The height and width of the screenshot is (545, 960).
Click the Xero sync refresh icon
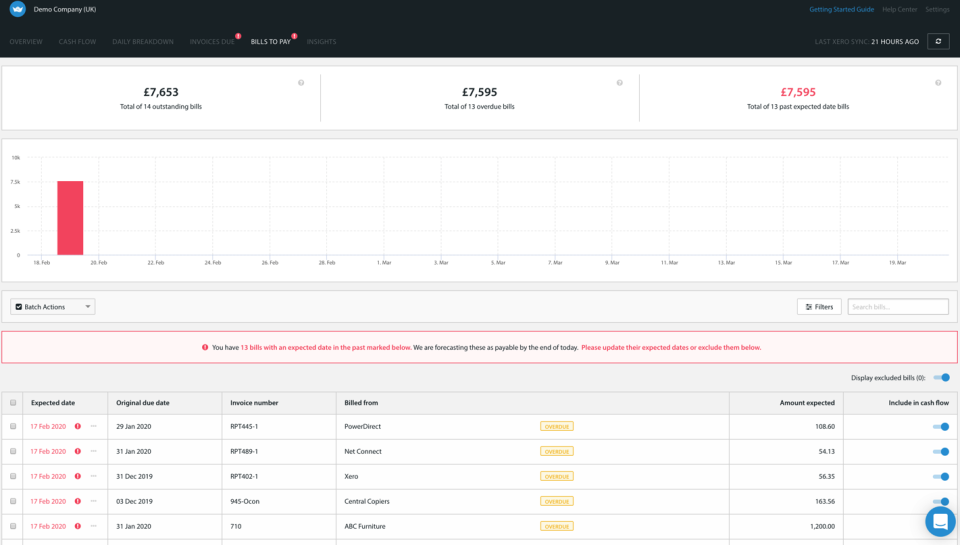tap(938, 41)
